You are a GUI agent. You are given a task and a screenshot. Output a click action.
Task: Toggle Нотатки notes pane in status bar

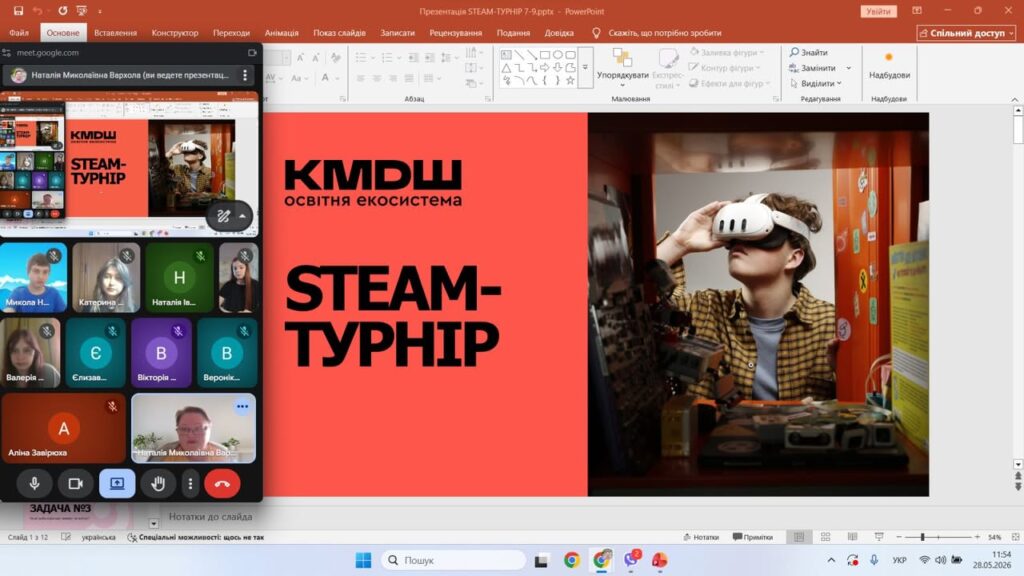coord(701,537)
